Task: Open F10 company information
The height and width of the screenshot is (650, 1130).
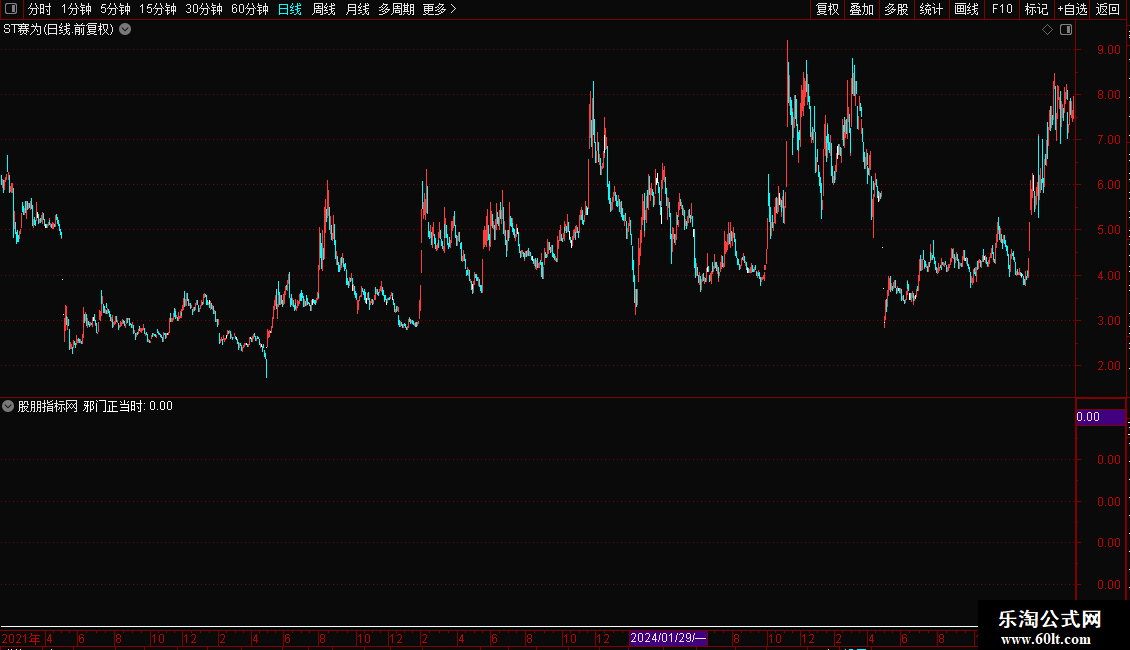Action: [1002, 9]
